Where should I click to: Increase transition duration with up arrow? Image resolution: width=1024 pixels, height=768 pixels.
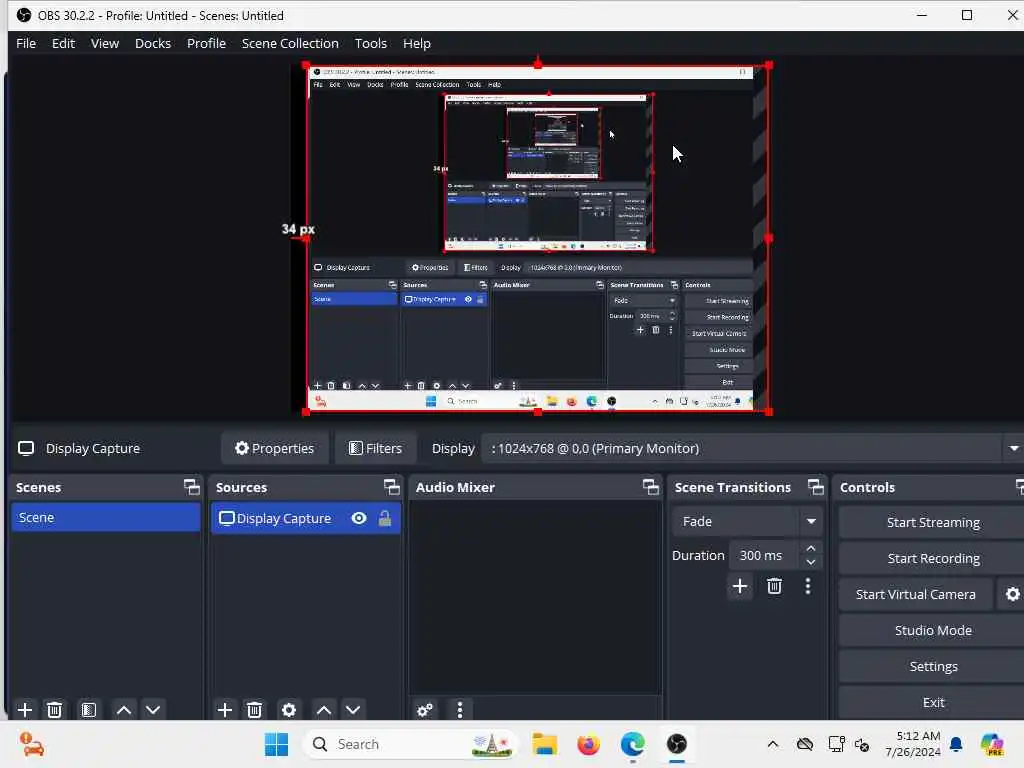point(811,549)
